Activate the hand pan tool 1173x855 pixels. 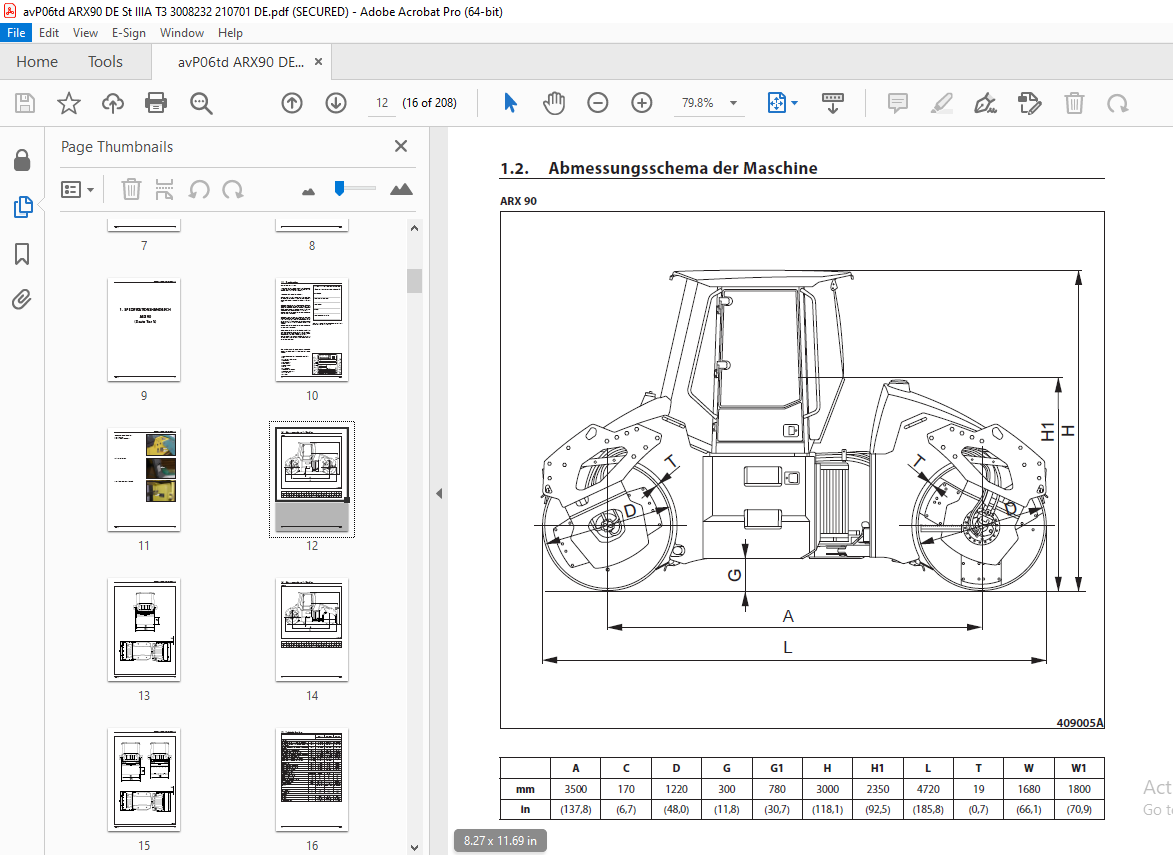point(554,102)
